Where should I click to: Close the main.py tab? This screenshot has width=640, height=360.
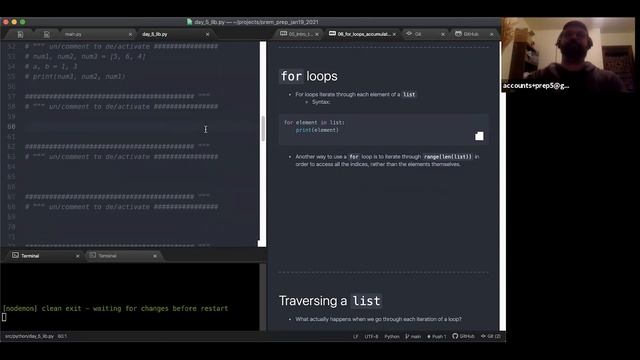[130, 35]
